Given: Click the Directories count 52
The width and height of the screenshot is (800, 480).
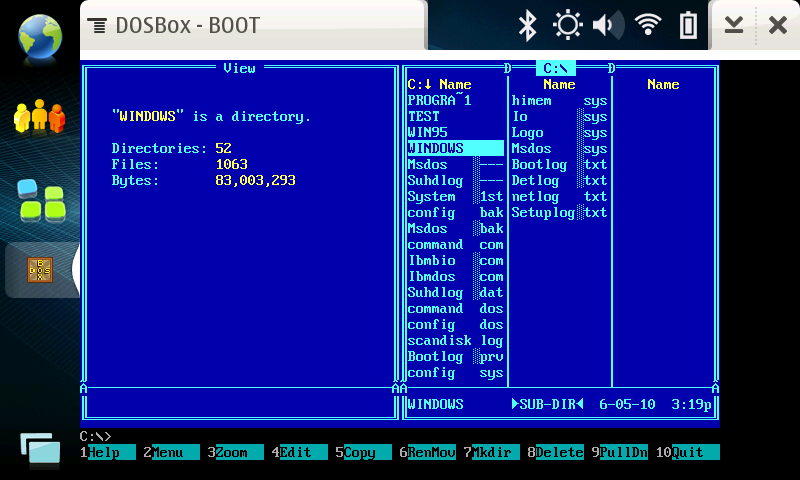Looking at the screenshot, I should [223, 148].
